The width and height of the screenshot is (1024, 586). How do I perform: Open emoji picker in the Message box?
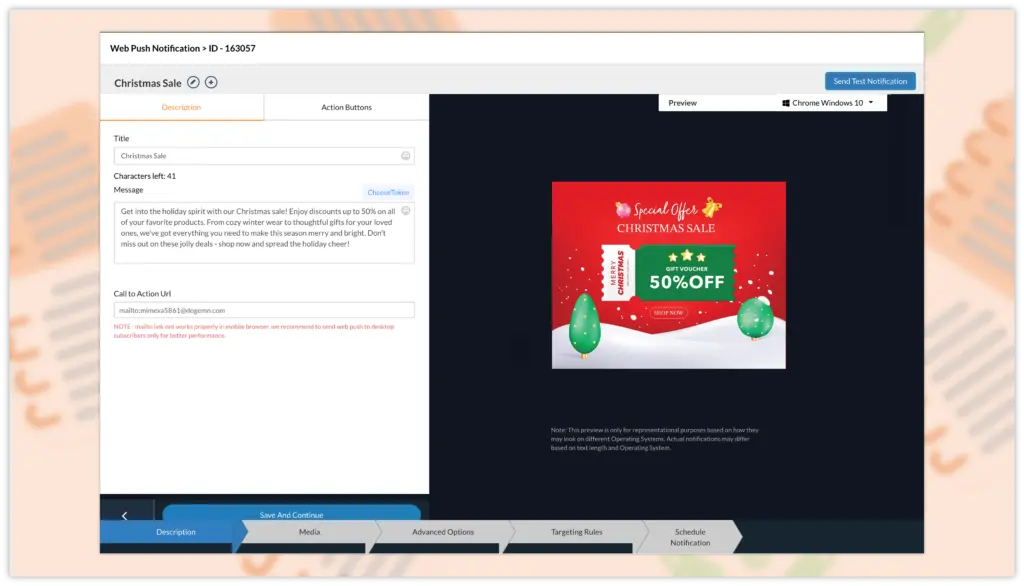point(405,211)
